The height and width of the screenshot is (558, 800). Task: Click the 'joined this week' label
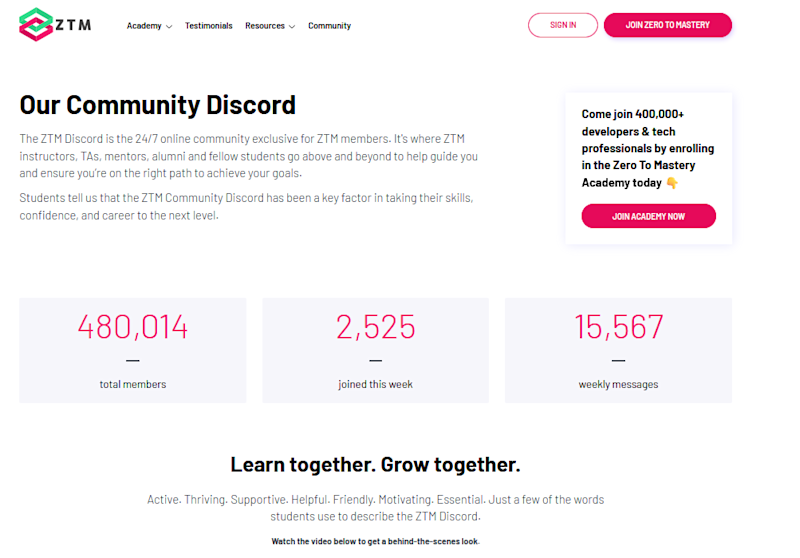376,384
